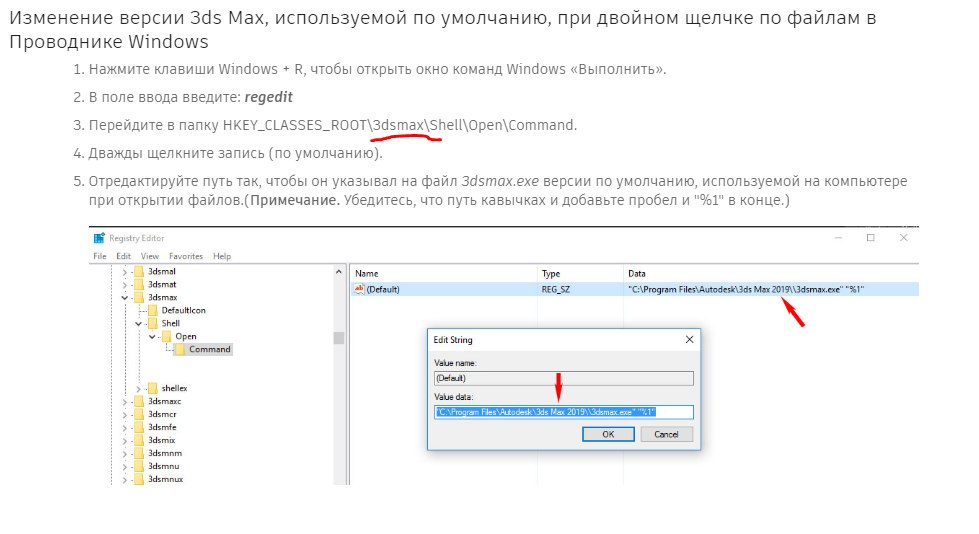979x534 pixels.
Task: Minimize the Registry Editor window
Action: point(838,238)
